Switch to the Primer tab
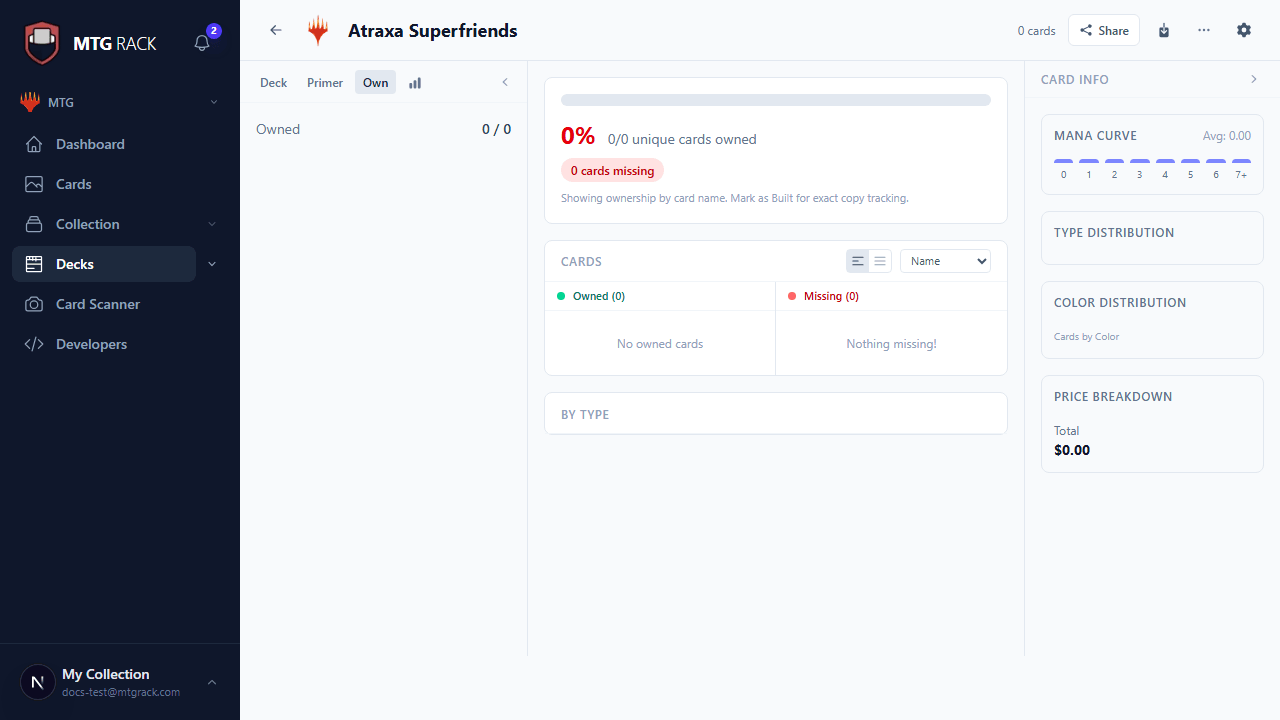1280x720 pixels. click(x=325, y=83)
